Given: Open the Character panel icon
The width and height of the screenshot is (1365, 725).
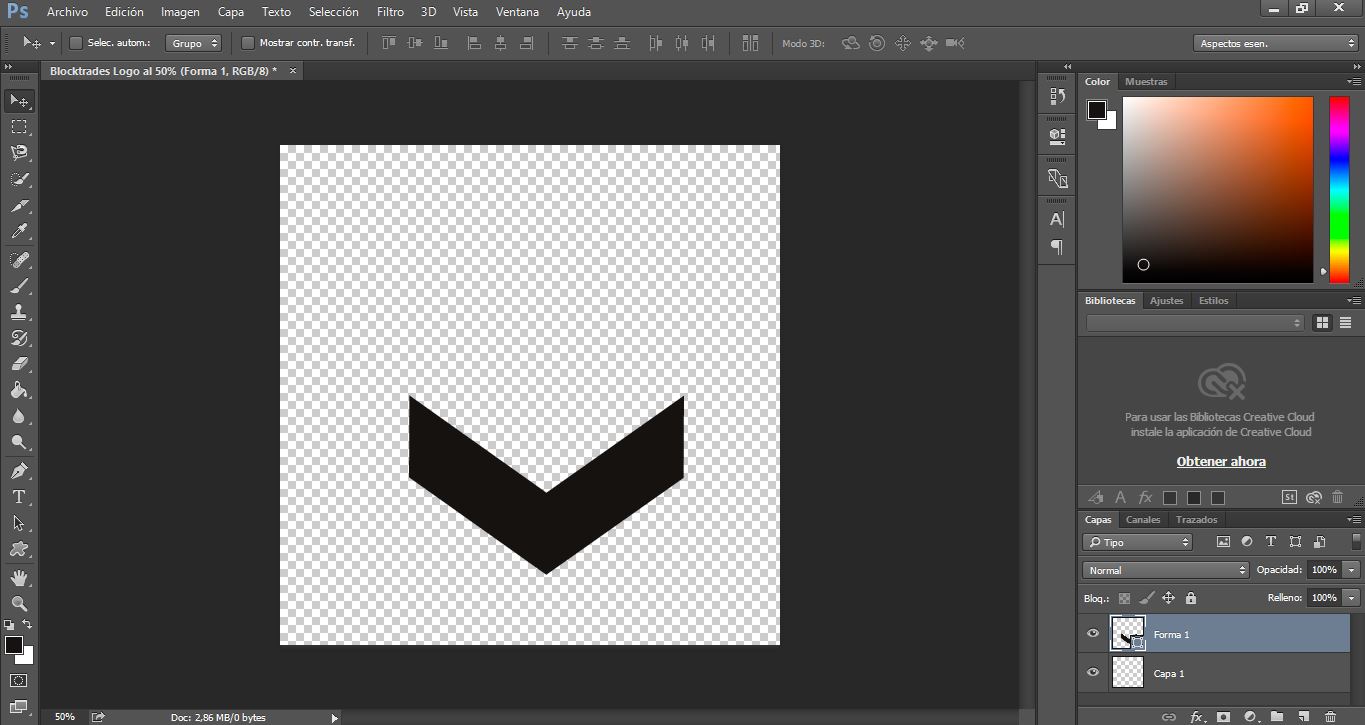Looking at the screenshot, I should (x=1057, y=219).
